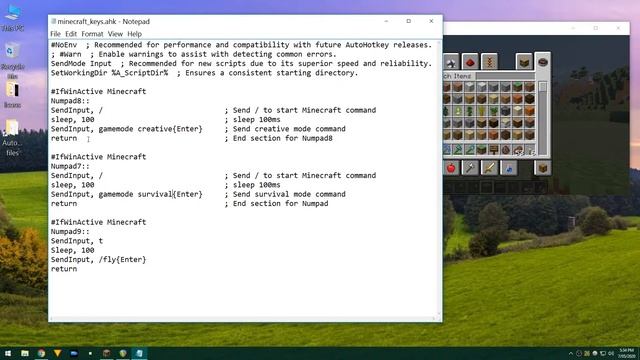The image size is (640, 360).
Task: Click the comment '; End section for Numpad8'
Action: [278, 138]
